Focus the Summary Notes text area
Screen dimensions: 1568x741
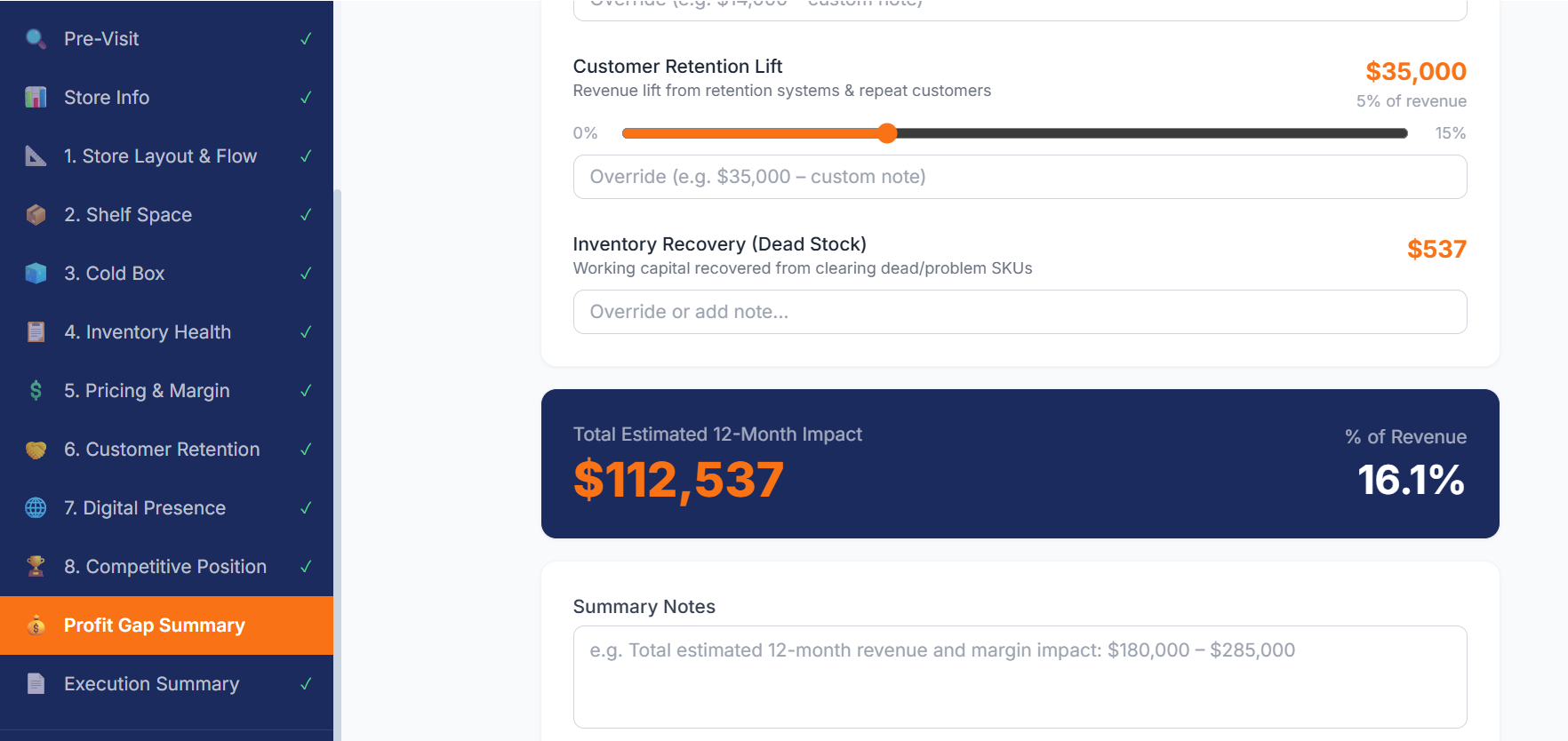(1020, 676)
